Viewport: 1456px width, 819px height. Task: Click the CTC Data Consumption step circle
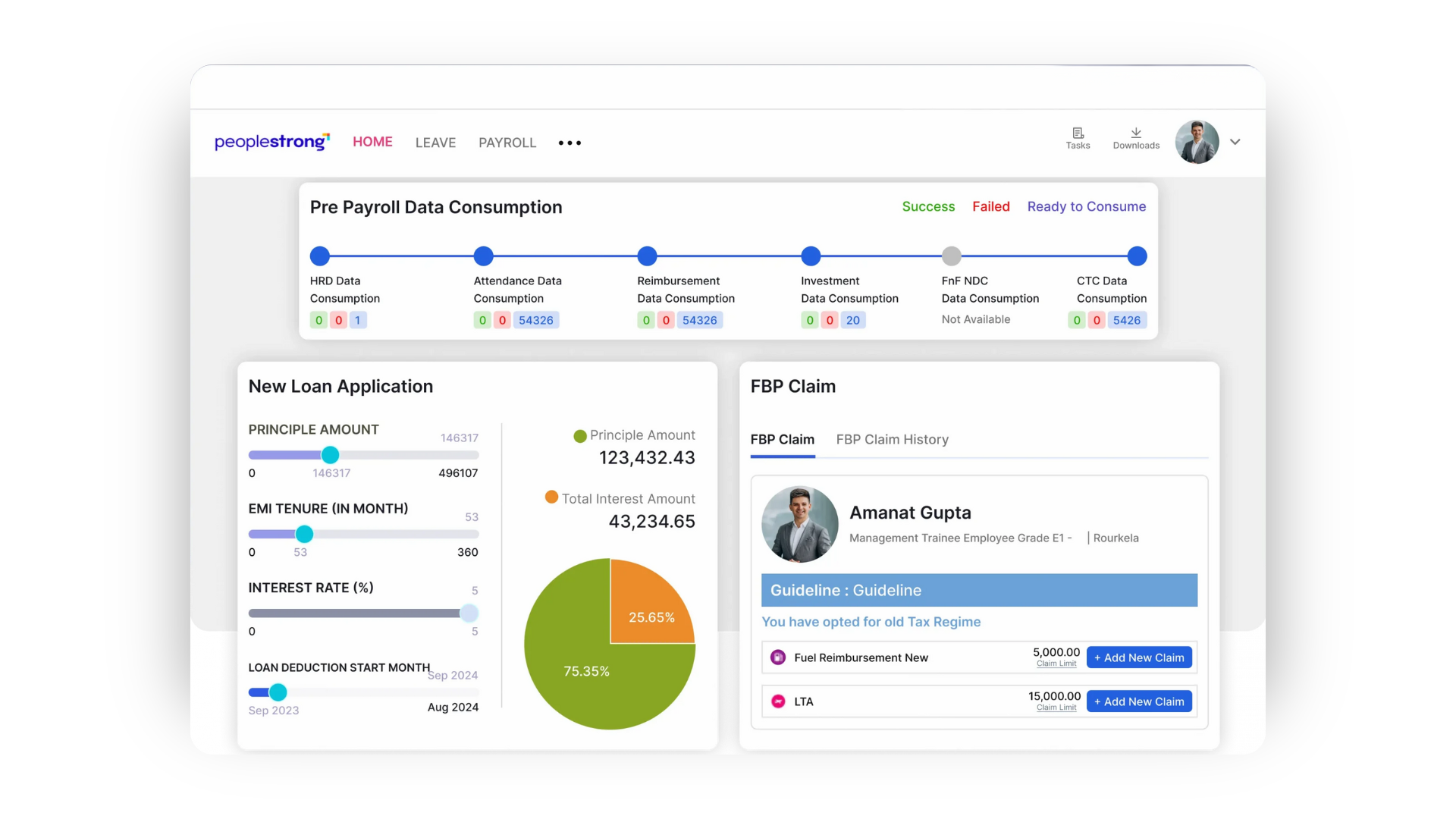click(x=1137, y=256)
